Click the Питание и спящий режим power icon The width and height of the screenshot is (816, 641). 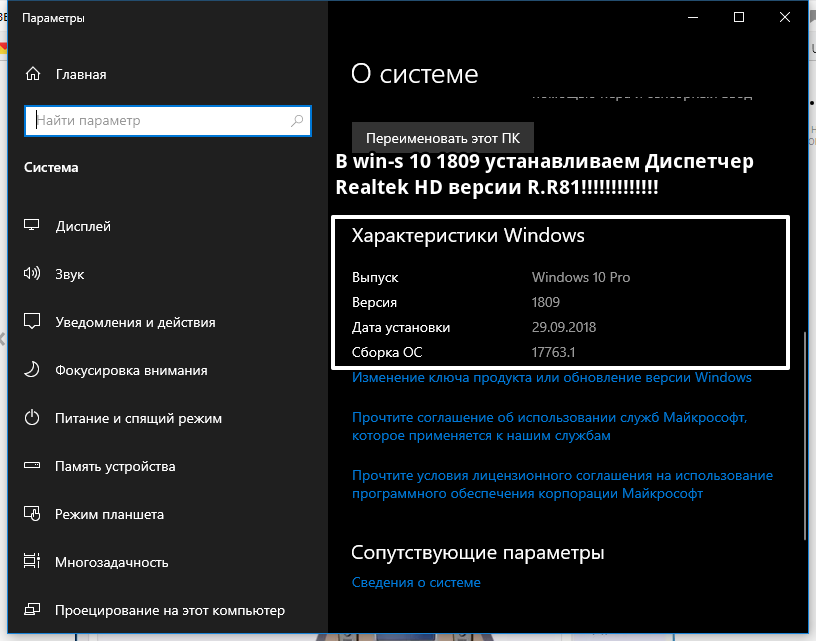[x=32, y=417]
